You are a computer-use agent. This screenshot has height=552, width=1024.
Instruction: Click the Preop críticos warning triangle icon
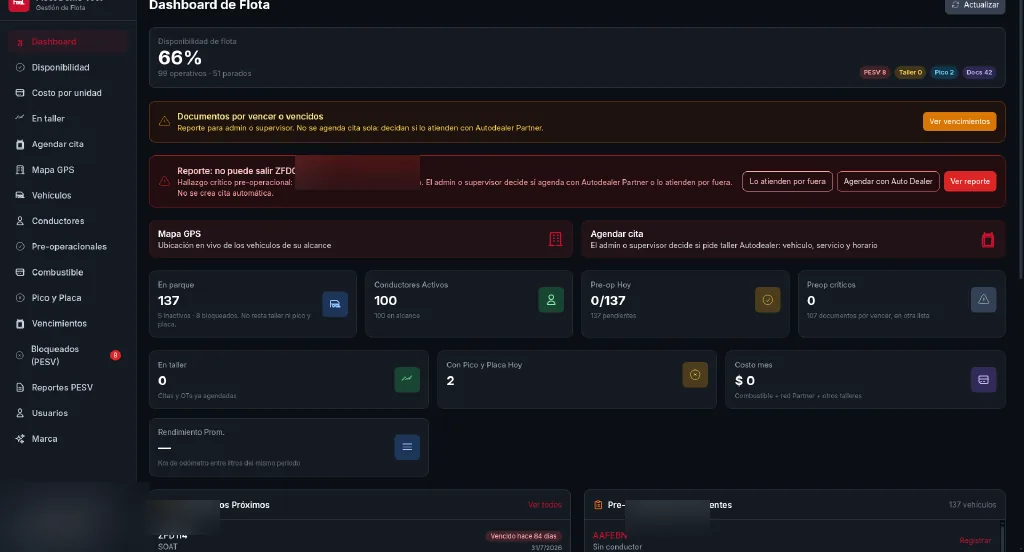(984, 300)
